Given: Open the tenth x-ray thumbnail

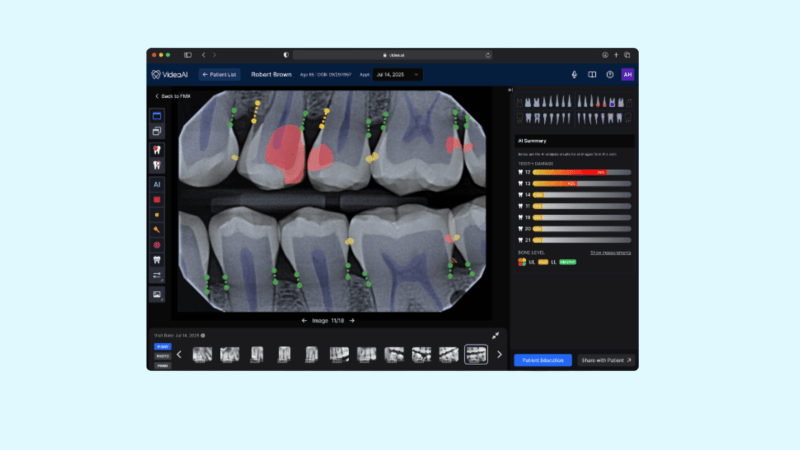Looking at the screenshot, I should point(448,355).
